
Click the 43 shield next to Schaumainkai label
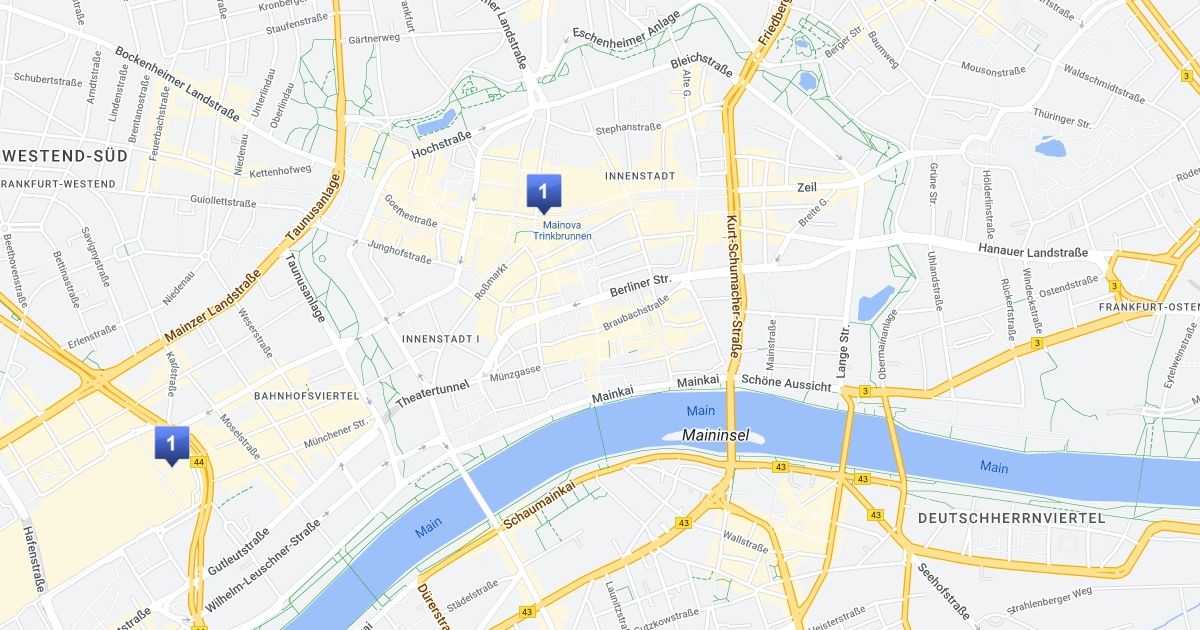(x=684, y=523)
